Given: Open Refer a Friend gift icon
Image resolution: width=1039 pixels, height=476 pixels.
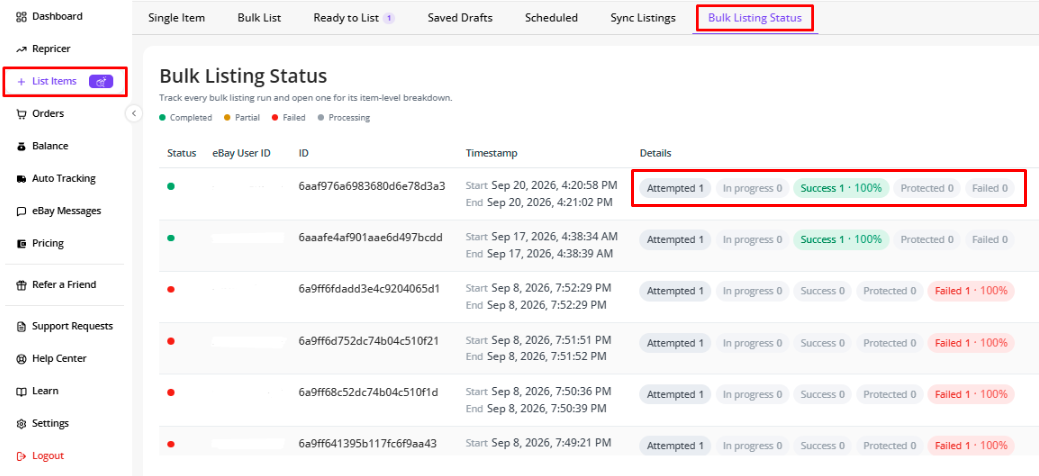Looking at the screenshot, I should [21, 285].
